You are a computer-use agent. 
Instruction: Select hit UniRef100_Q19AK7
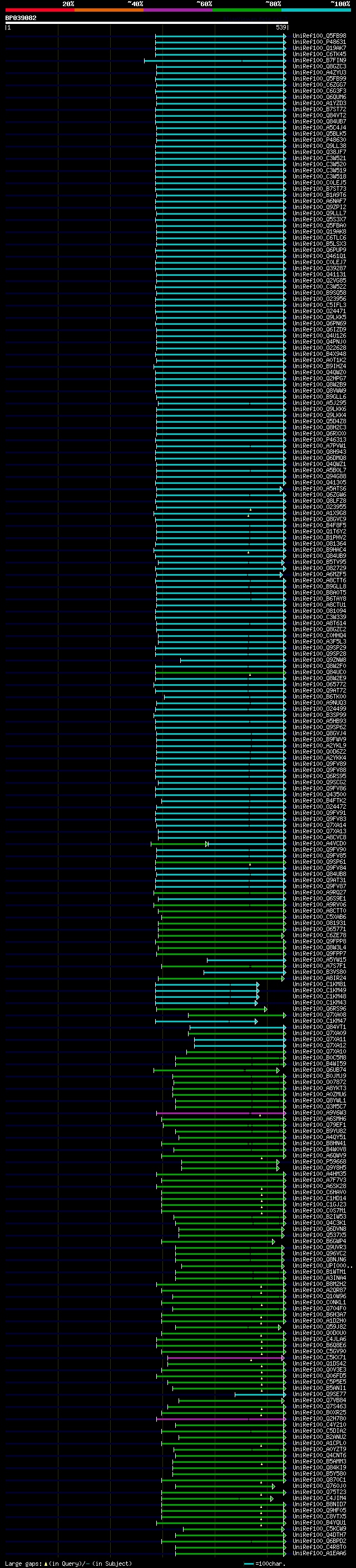(x=319, y=48)
